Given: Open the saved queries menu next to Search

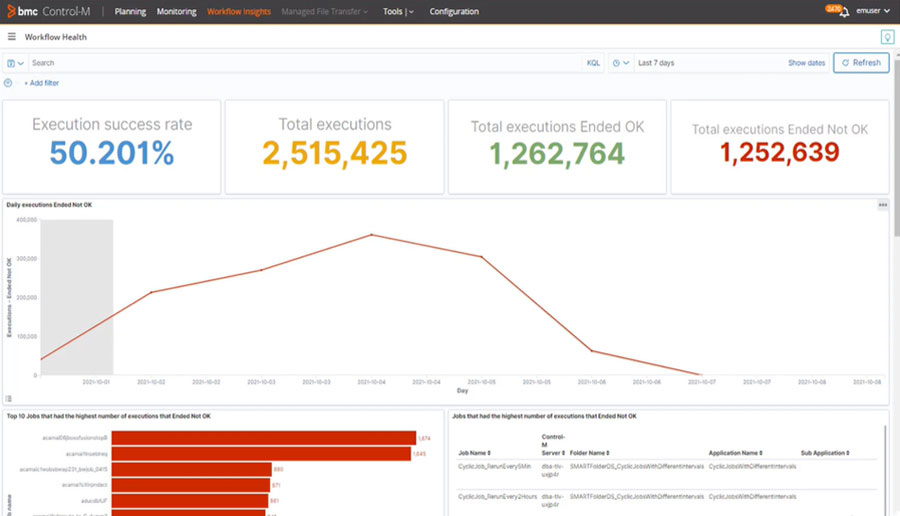Looking at the screenshot, I should 15,63.
